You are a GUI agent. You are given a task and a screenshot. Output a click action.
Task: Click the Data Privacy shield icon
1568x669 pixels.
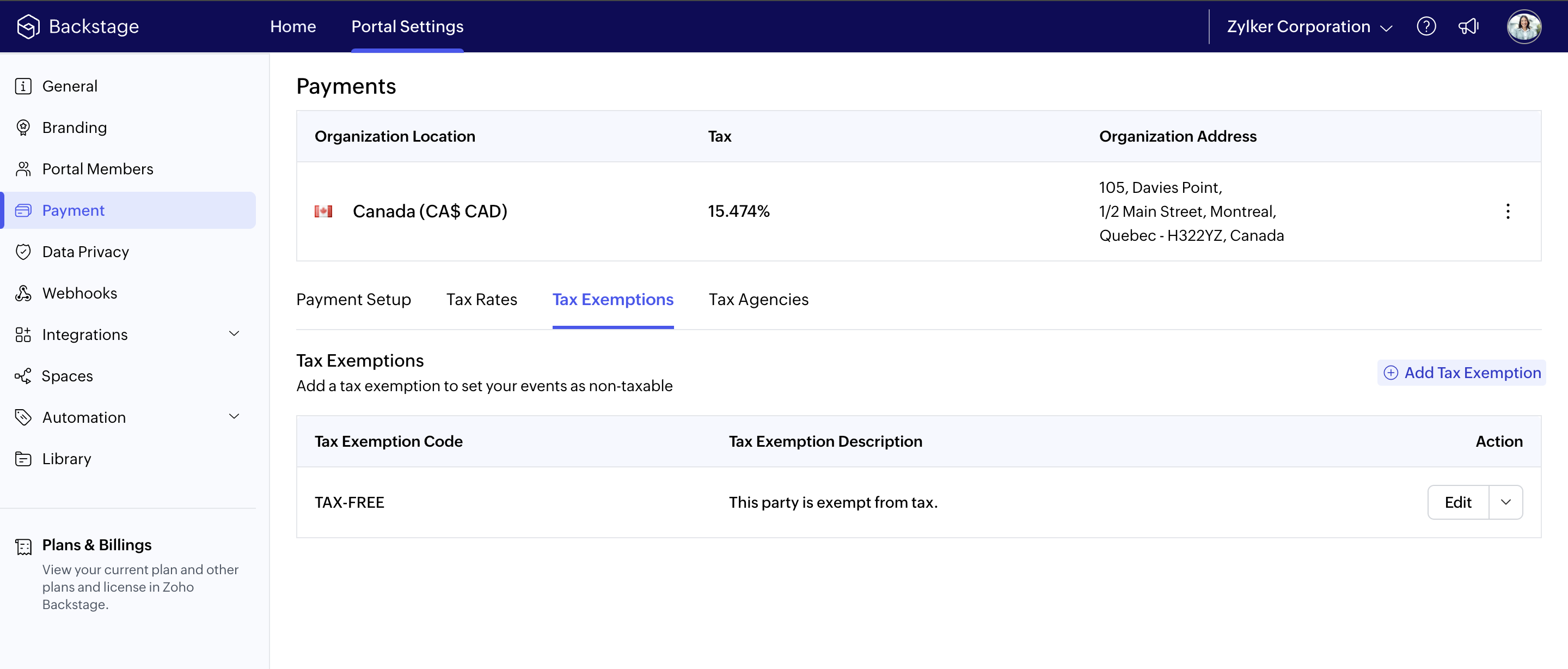[23, 252]
